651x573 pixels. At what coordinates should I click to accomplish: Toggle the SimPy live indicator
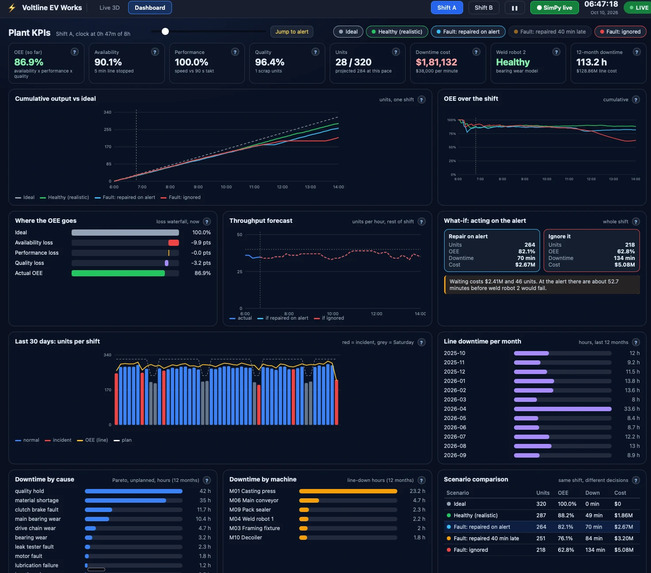pyautogui.click(x=554, y=8)
